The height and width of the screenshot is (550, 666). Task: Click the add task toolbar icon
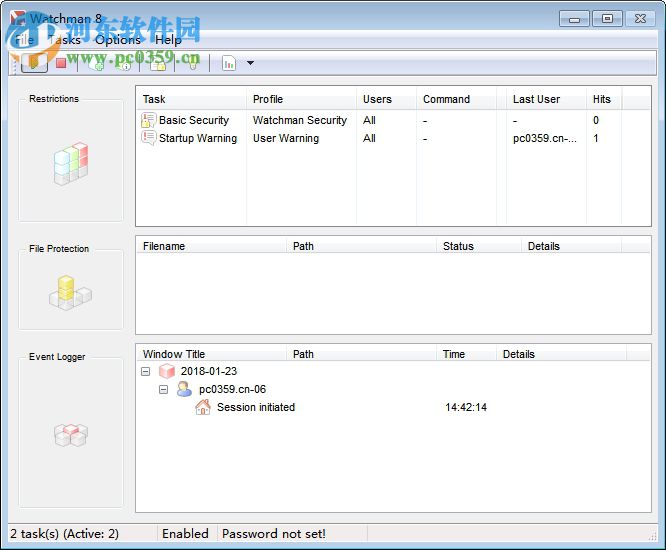tap(97, 63)
